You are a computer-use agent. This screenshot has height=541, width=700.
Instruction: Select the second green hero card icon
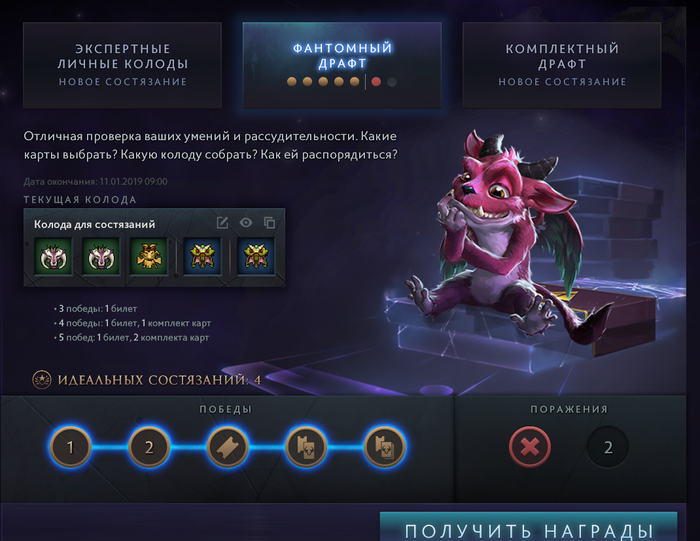[101, 257]
